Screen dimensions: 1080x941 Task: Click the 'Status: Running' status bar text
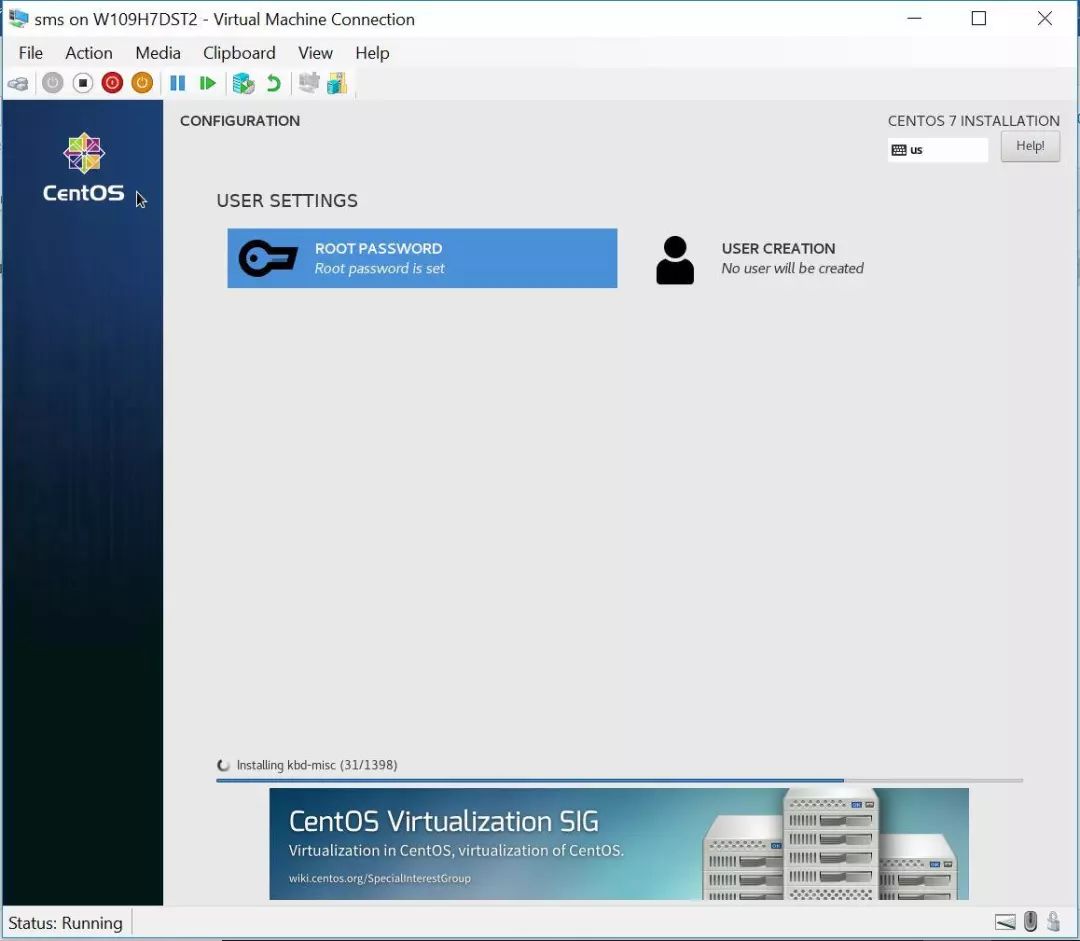pyautogui.click(x=65, y=923)
